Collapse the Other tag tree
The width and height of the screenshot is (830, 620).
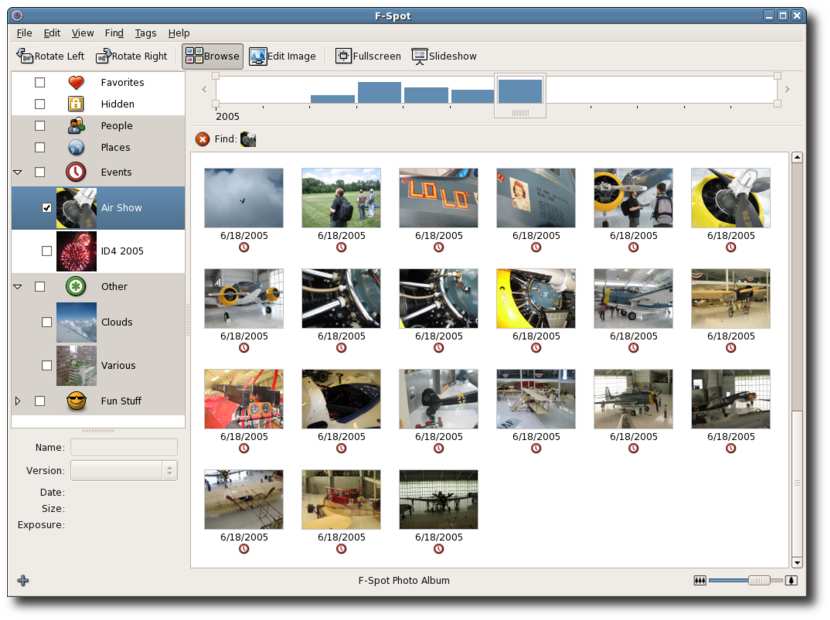tap(17, 286)
